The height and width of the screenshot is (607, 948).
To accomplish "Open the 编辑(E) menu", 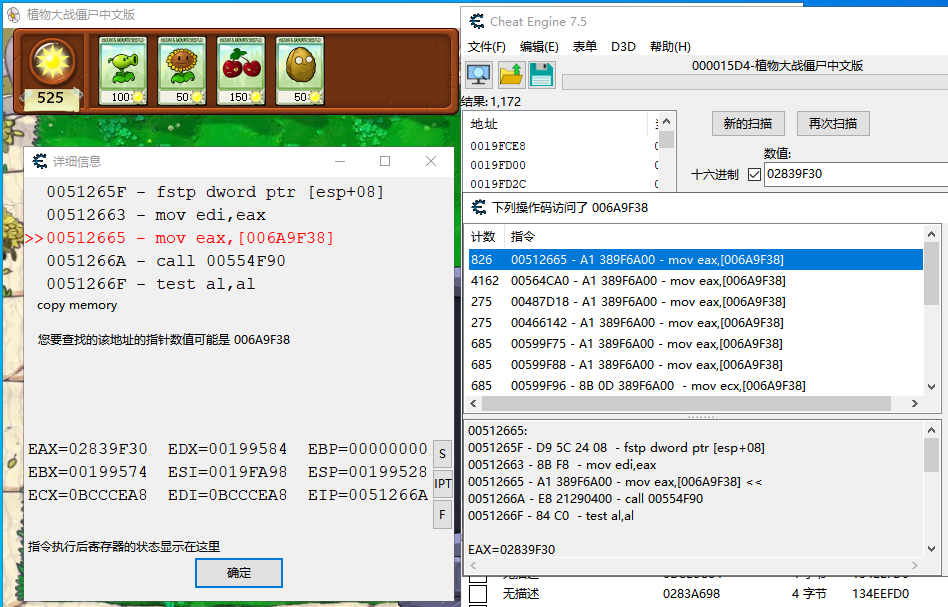I will tap(539, 47).
